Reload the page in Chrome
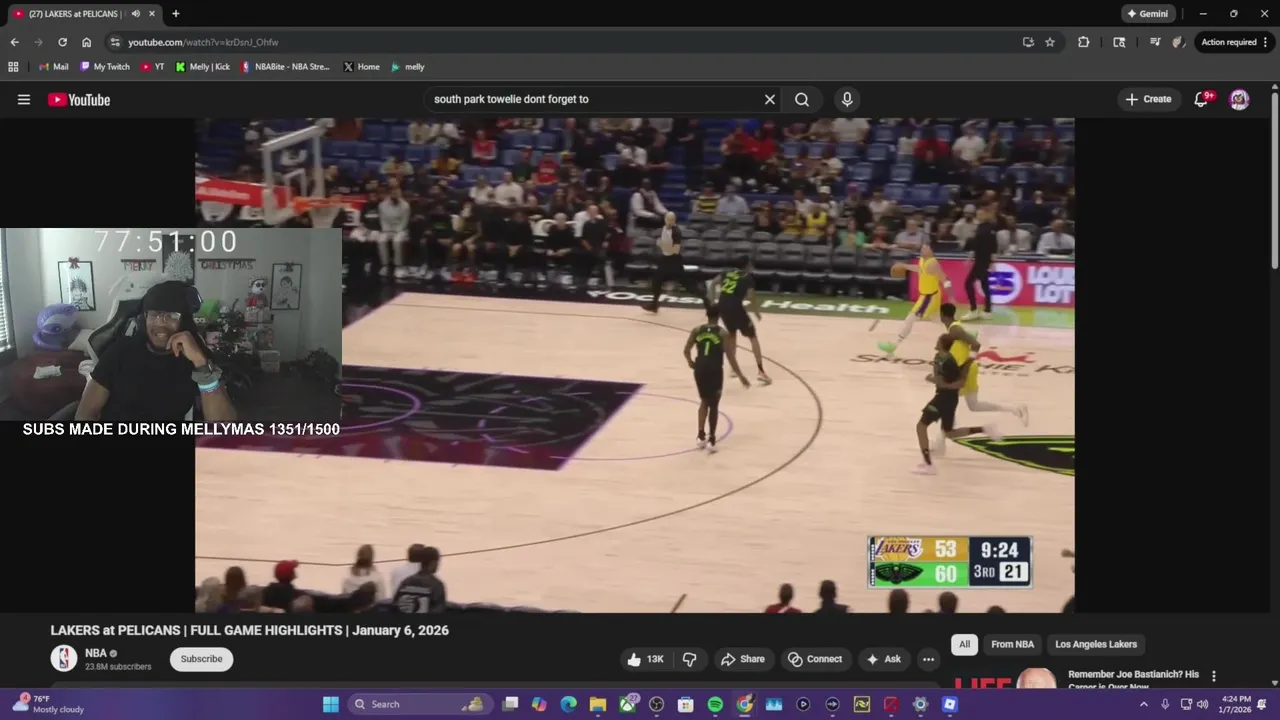The image size is (1280, 720). tap(62, 42)
